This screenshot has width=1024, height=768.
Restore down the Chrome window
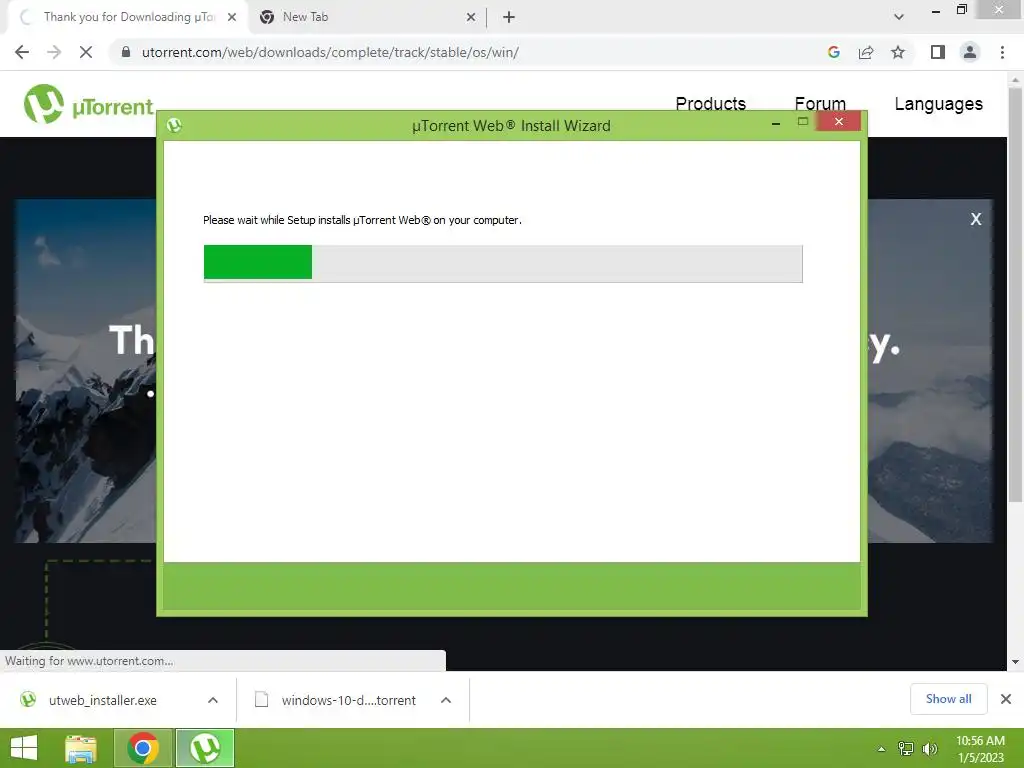(x=961, y=9)
